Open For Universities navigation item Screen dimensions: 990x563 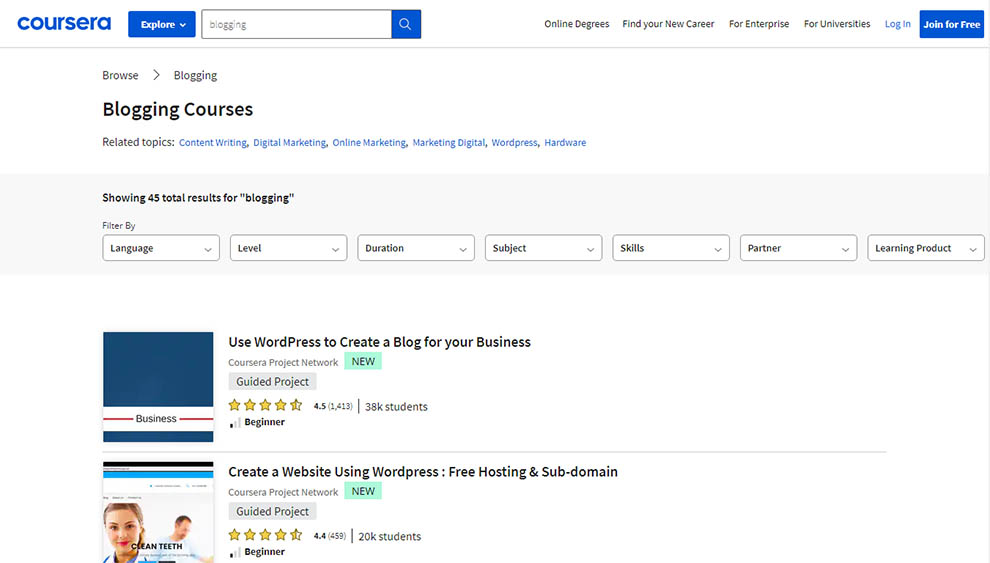[x=837, y=24]
